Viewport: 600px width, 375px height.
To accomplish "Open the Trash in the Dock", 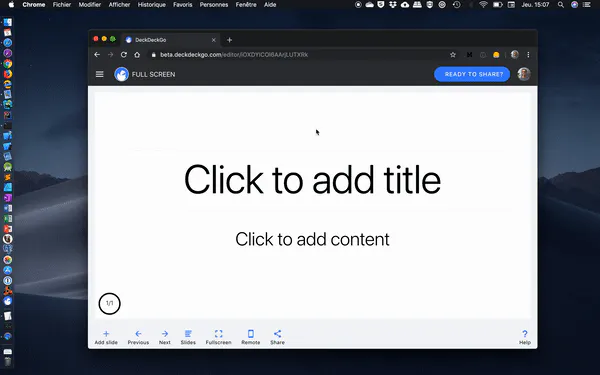I will pyautogui.click(x=8, y=362).
